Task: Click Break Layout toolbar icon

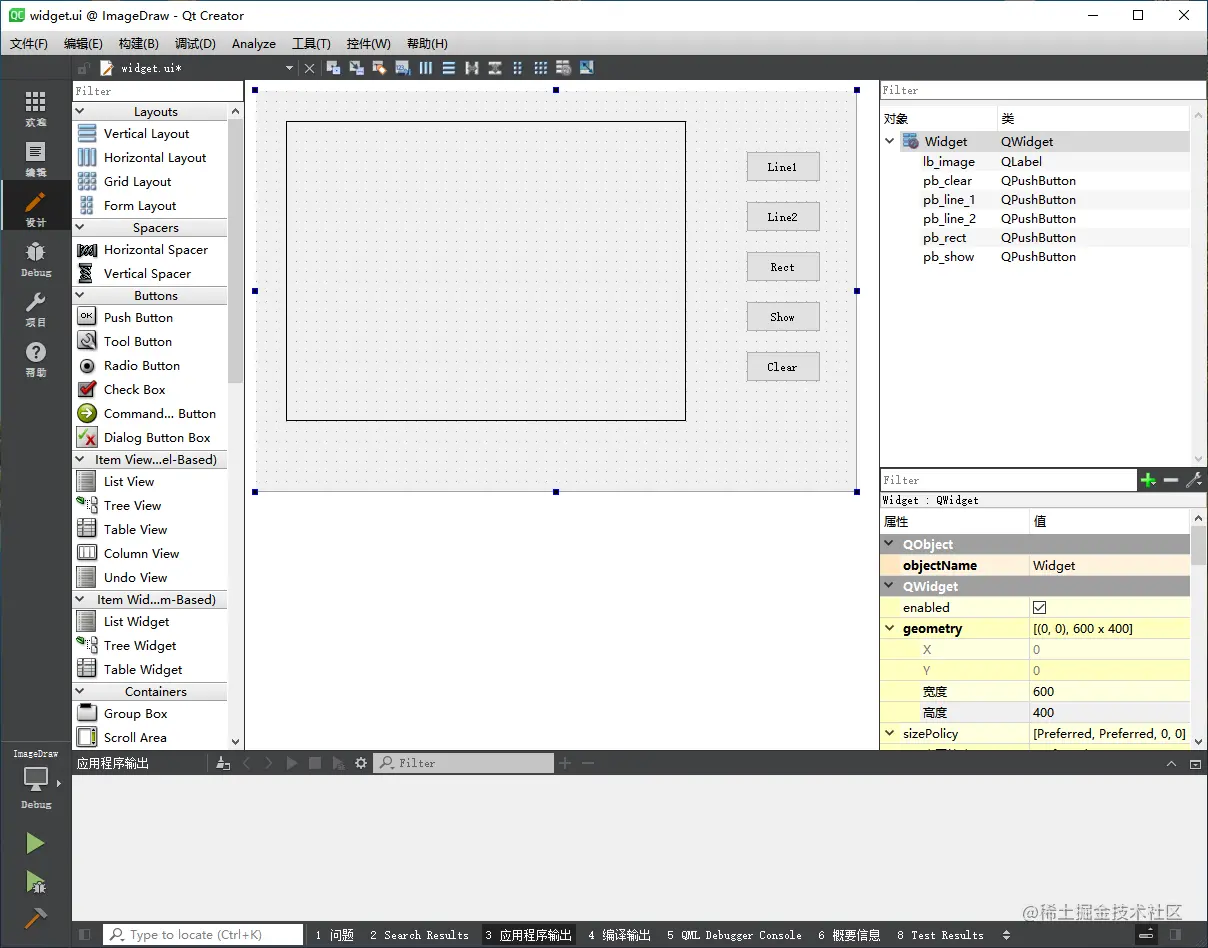Action: point(564,68)
